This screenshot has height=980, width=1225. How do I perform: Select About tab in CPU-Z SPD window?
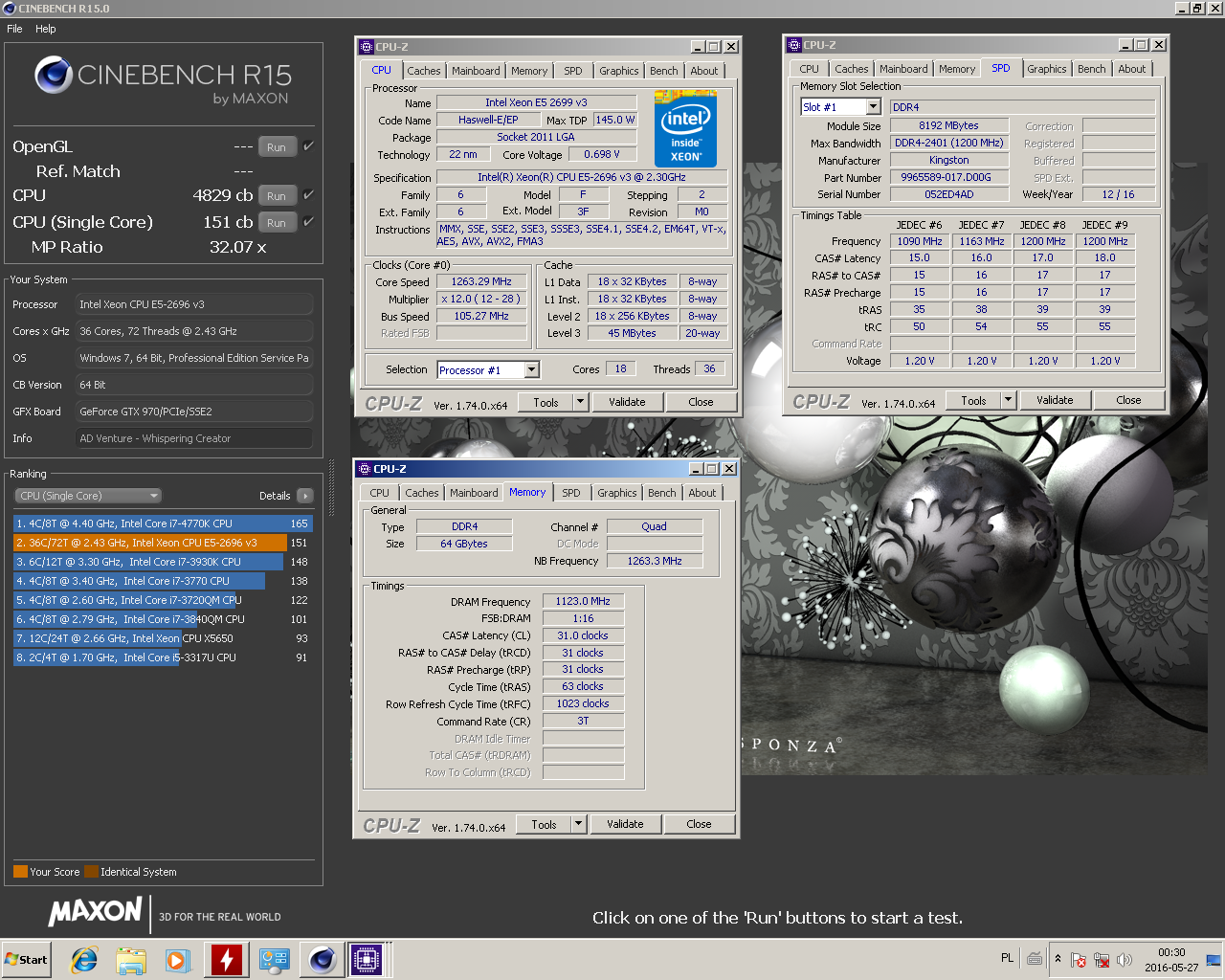1132,69
